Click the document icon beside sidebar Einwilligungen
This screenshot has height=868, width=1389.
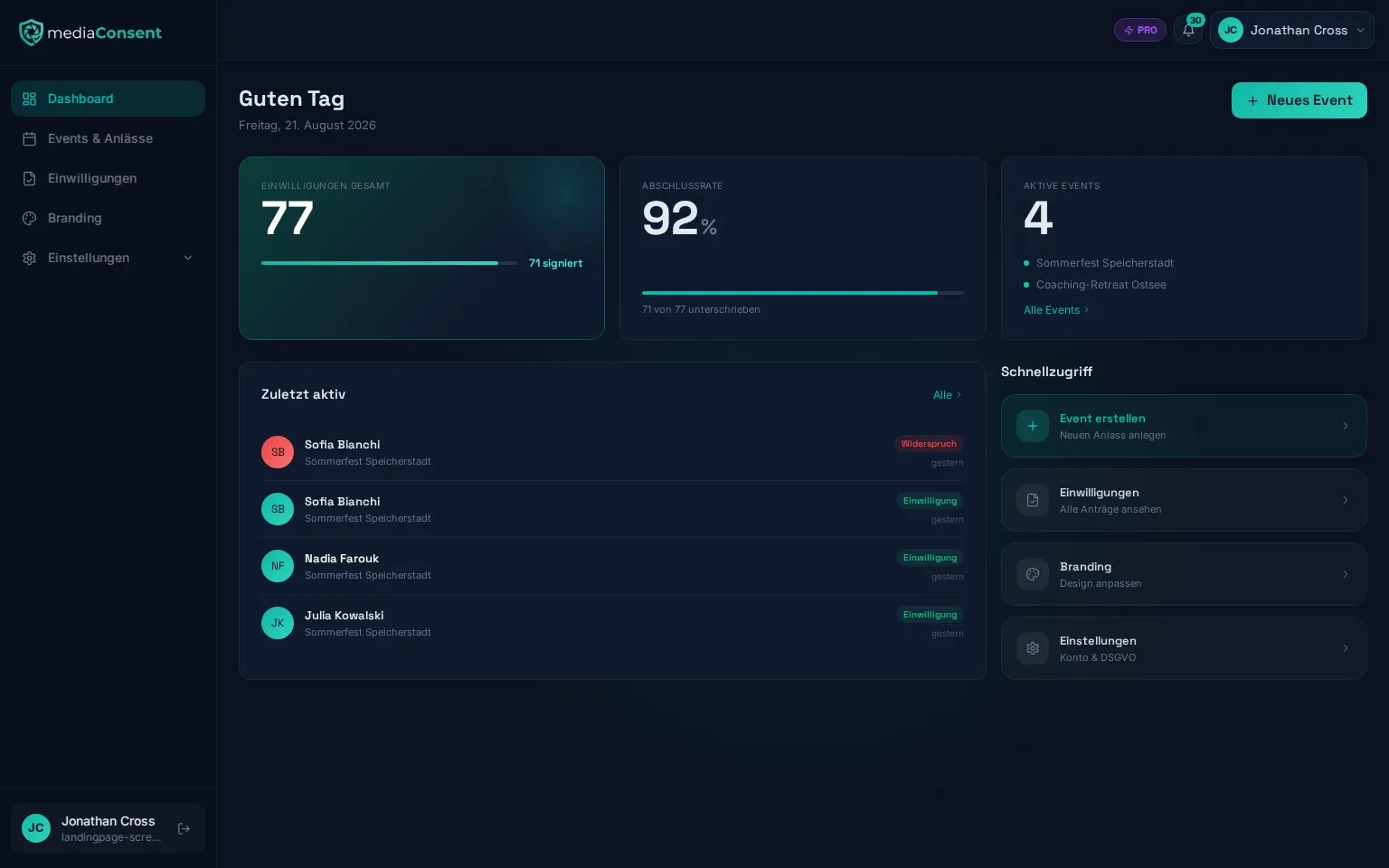[29, 178]
